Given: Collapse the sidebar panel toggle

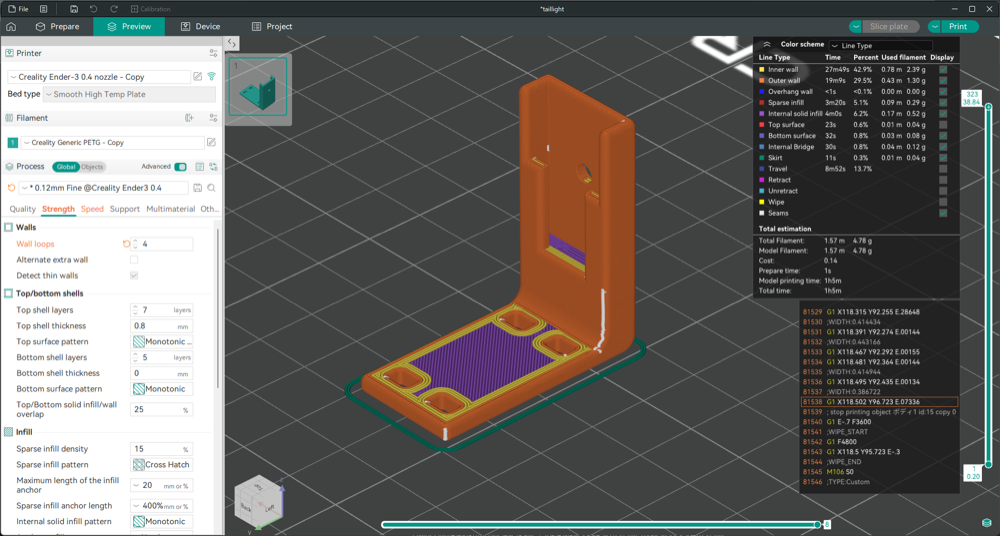Looking at the screenshot, I should (x=232, y=43).
